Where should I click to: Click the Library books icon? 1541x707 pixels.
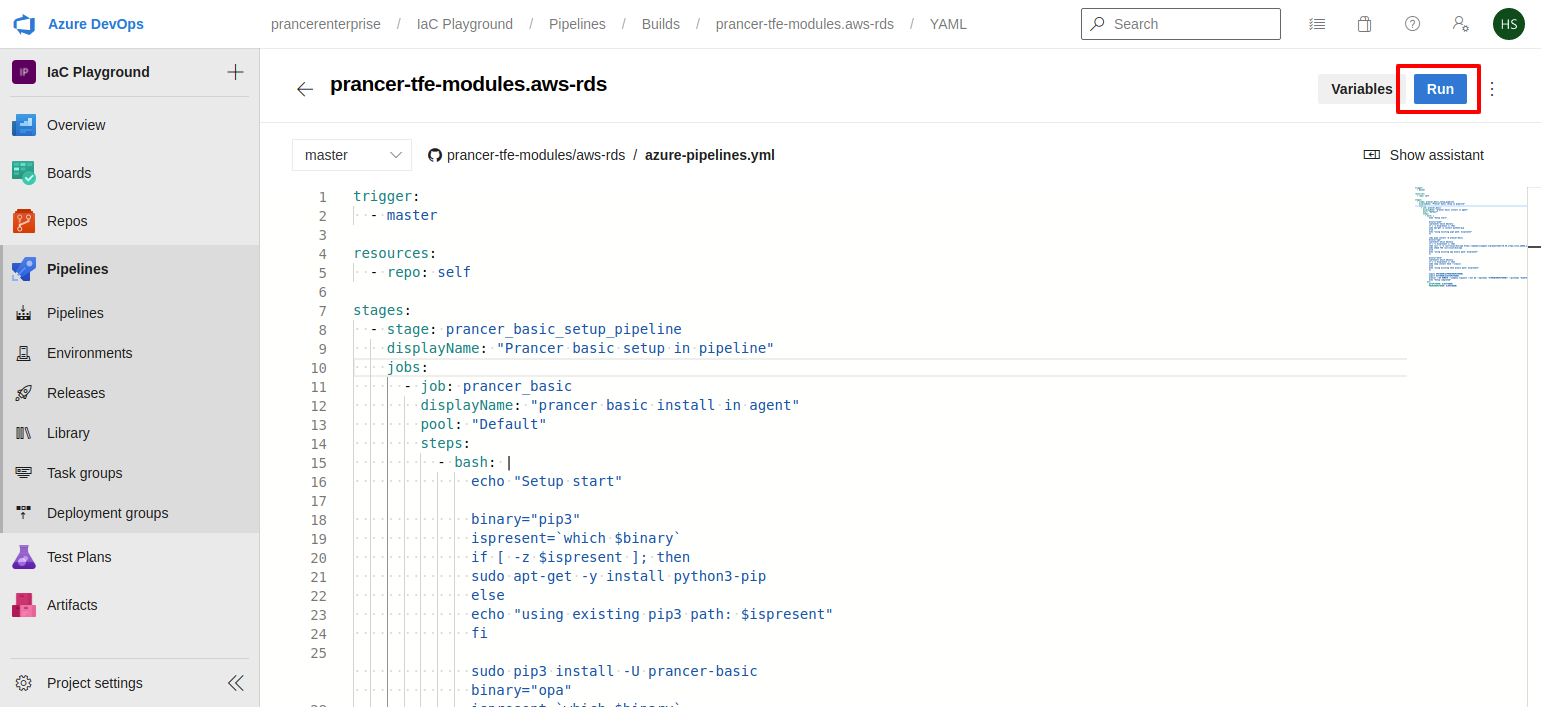pyautogui.click(x=24, y=433)
